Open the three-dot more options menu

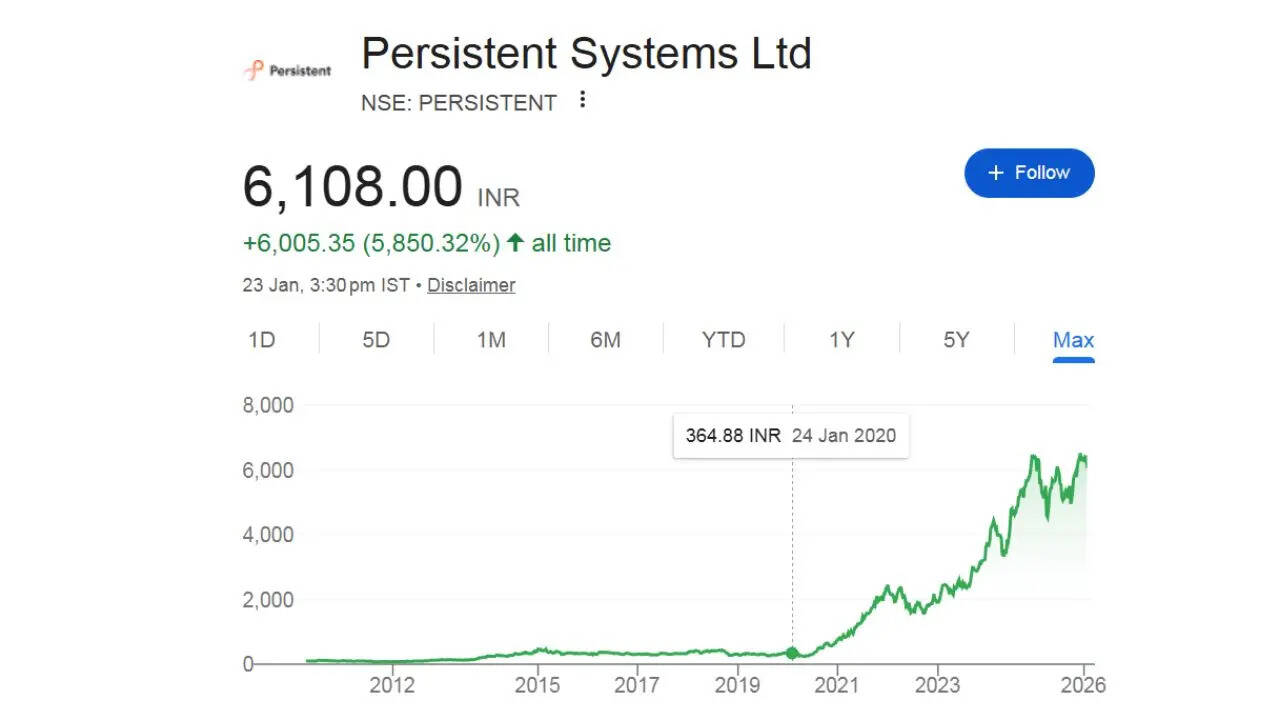click(x=583, y=100)
